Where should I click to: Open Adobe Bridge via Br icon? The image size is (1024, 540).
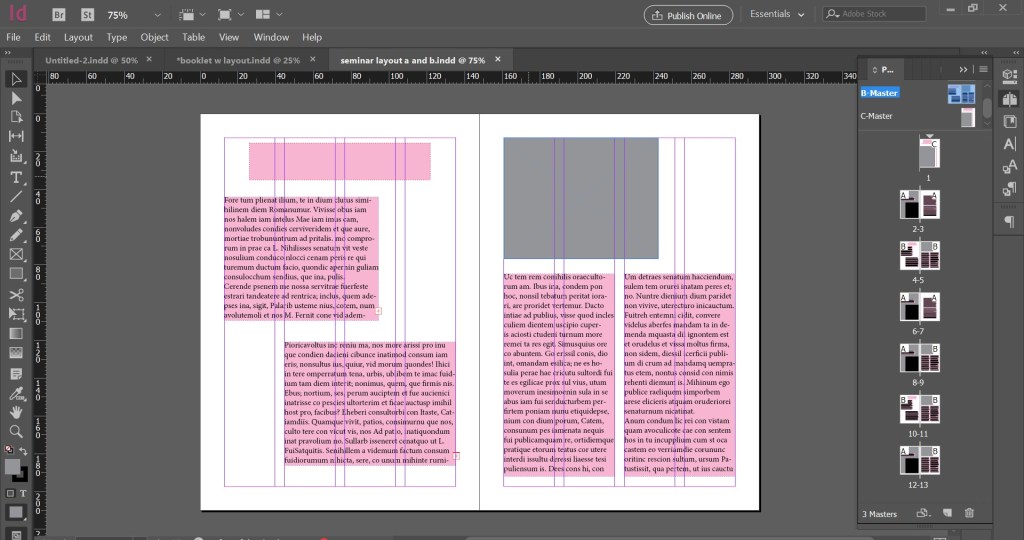point(59,15)
